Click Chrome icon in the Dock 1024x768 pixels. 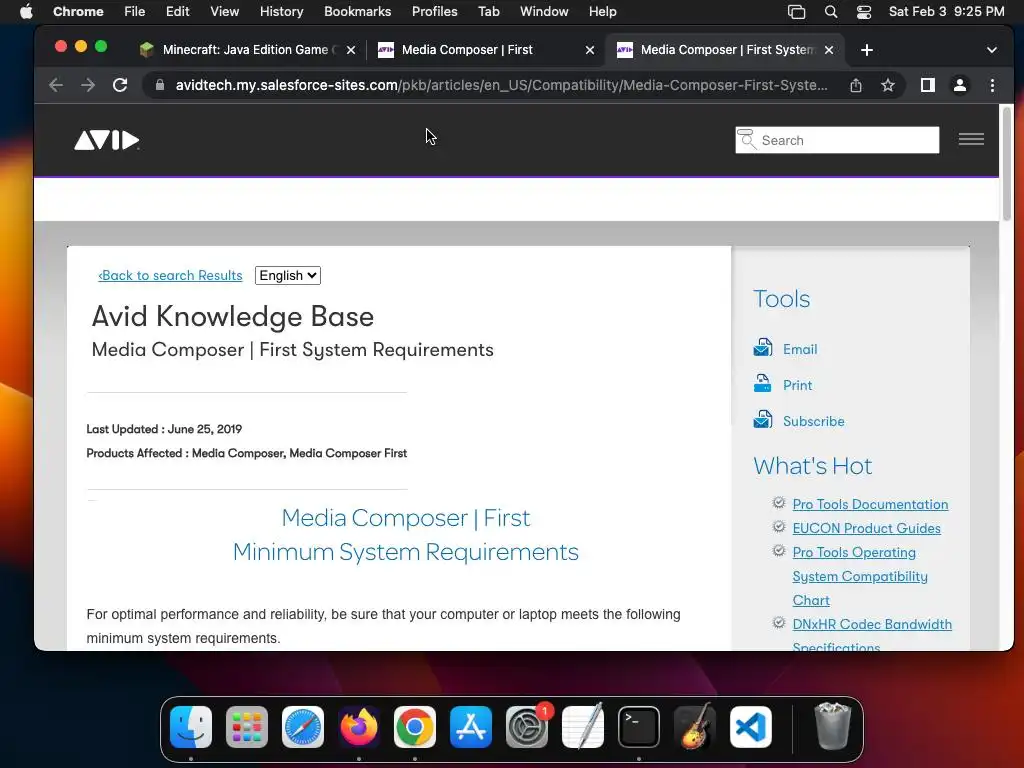(415, 726)
